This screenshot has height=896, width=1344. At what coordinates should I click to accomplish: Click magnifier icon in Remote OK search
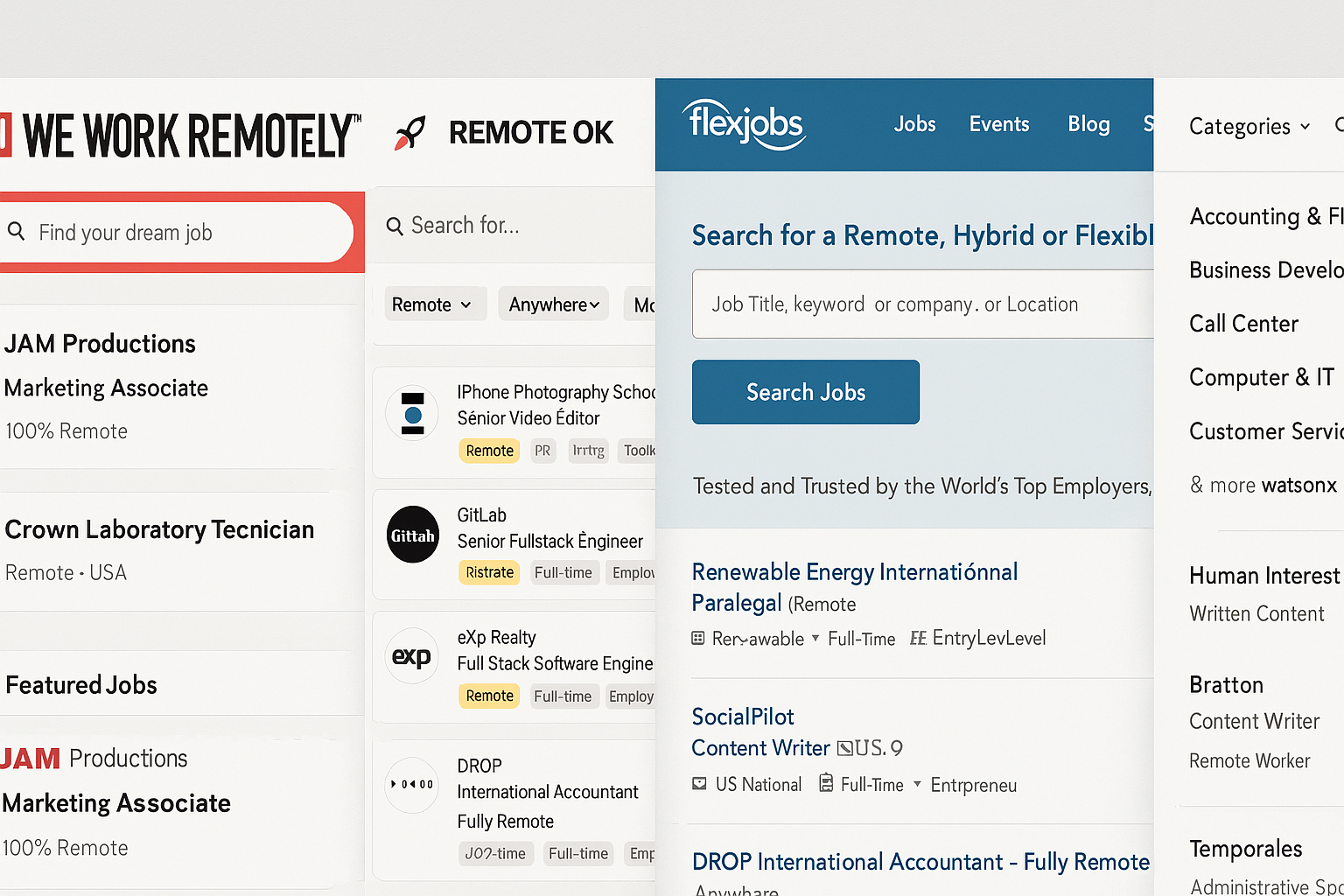(x=395, y=227)
